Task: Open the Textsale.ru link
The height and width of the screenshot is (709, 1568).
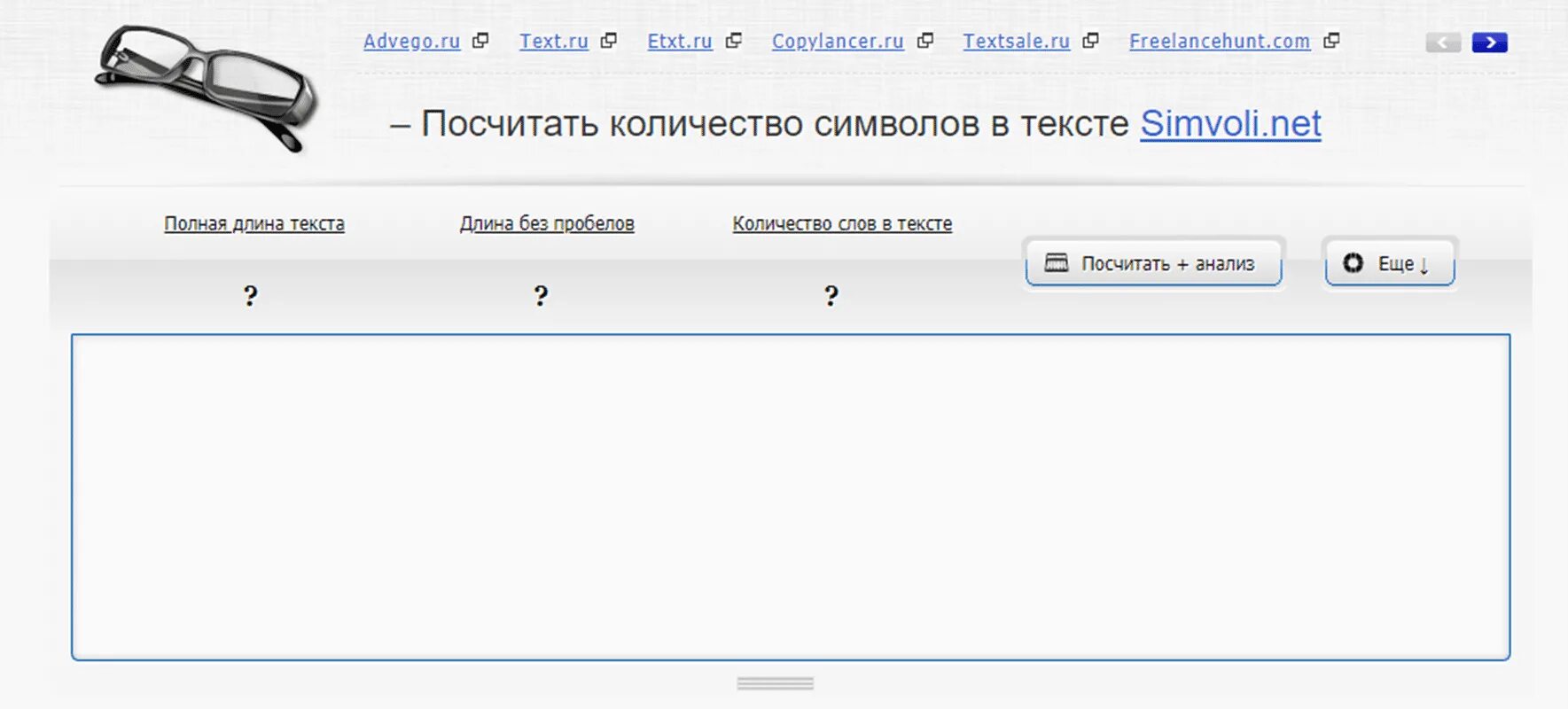Action: (1017, 41)
